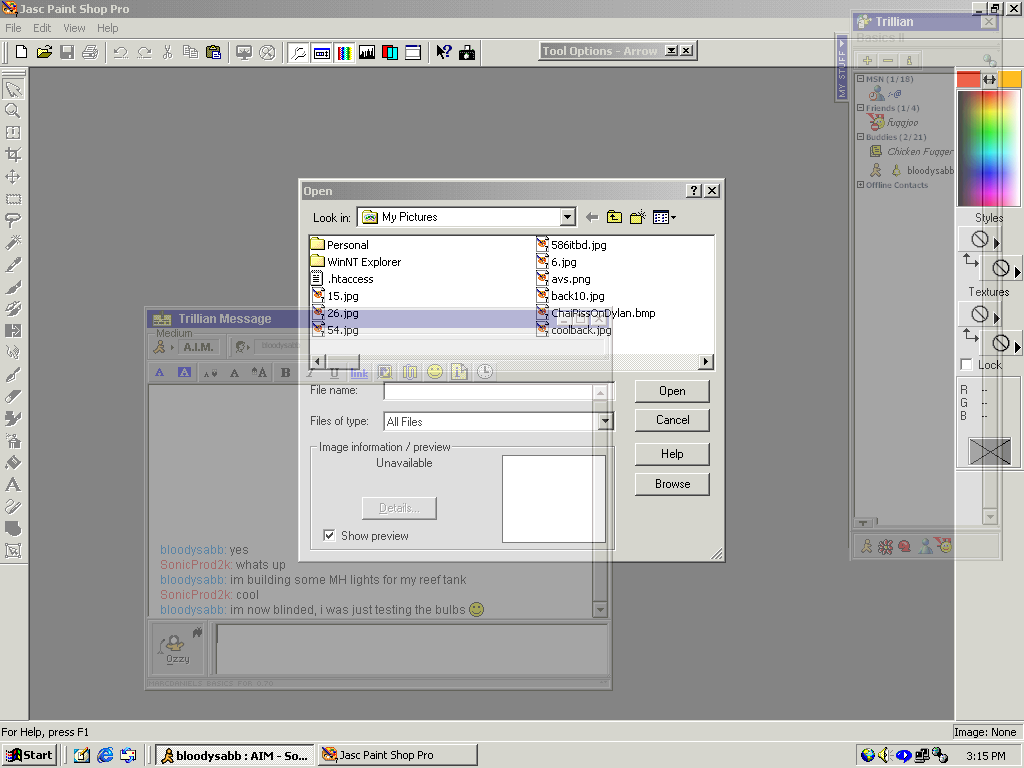Open the Help menu

107,28
